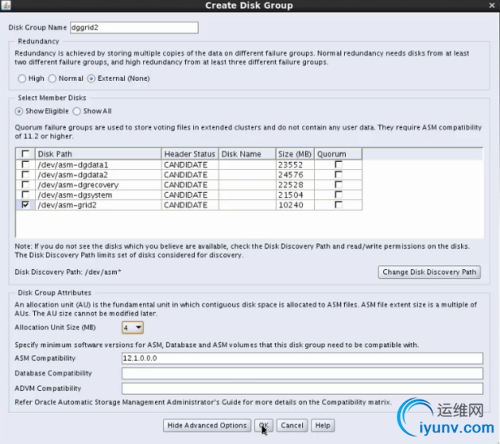This screenshot has width=500, height=444.
Task: Click CANDIDATE status in the asm-grid2 row
Action: click(186, 205)
